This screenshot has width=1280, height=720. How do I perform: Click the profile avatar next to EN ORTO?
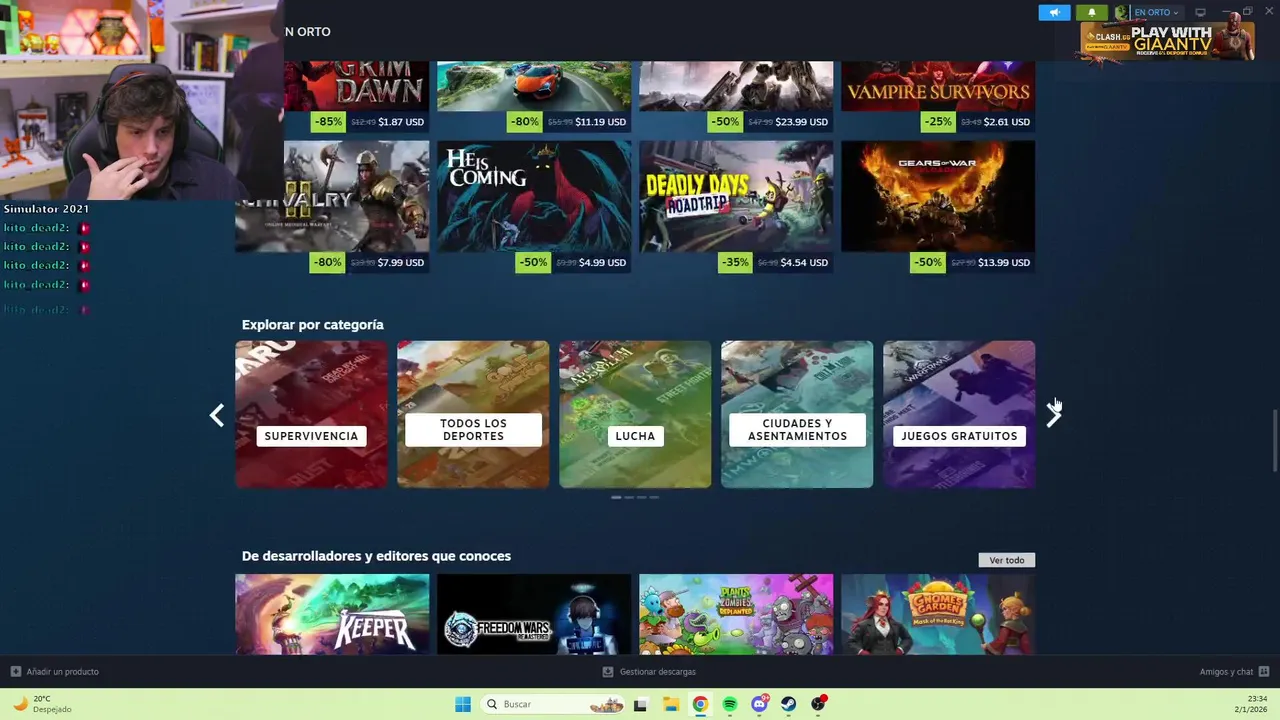tap(1121, 12)
